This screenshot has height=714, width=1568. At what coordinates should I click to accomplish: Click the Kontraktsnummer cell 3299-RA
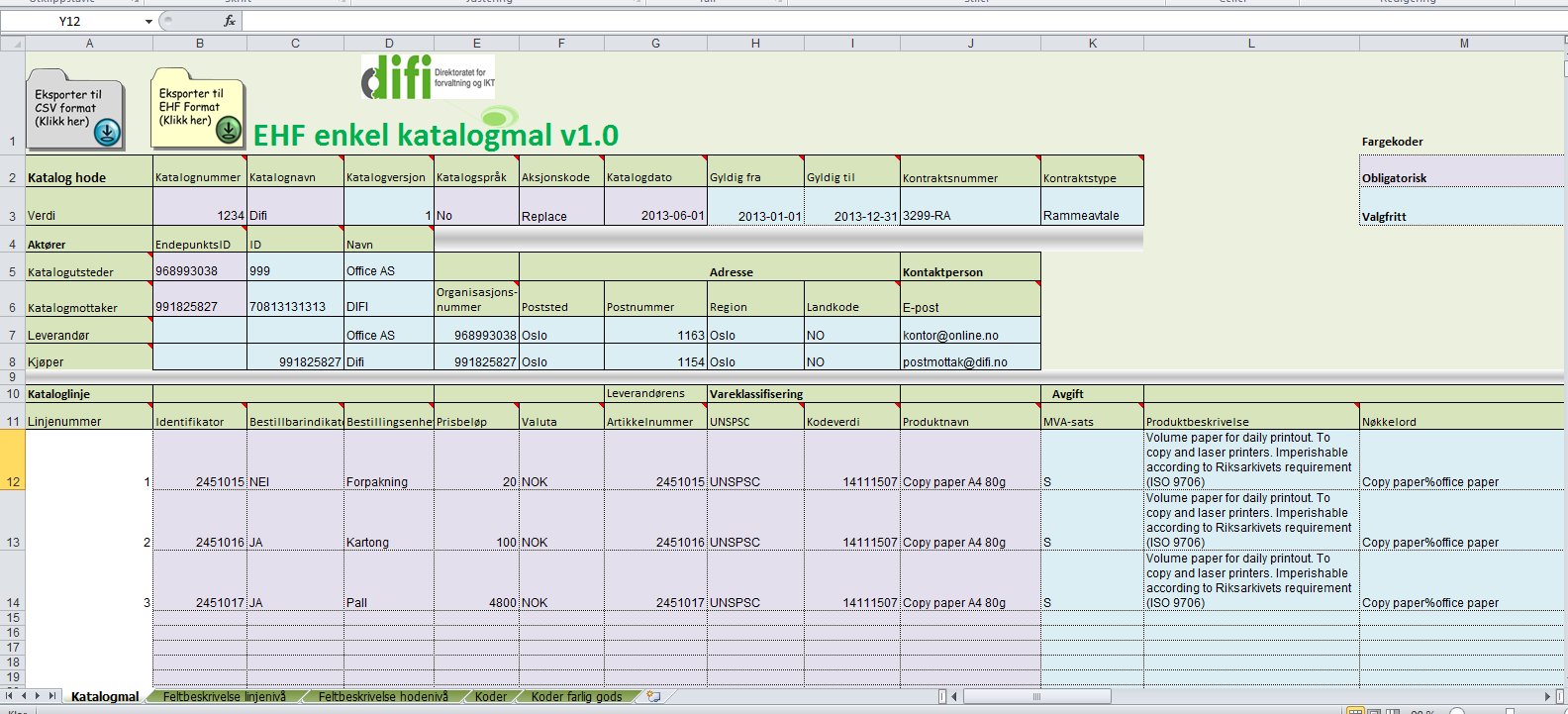(x=970, y=206)
